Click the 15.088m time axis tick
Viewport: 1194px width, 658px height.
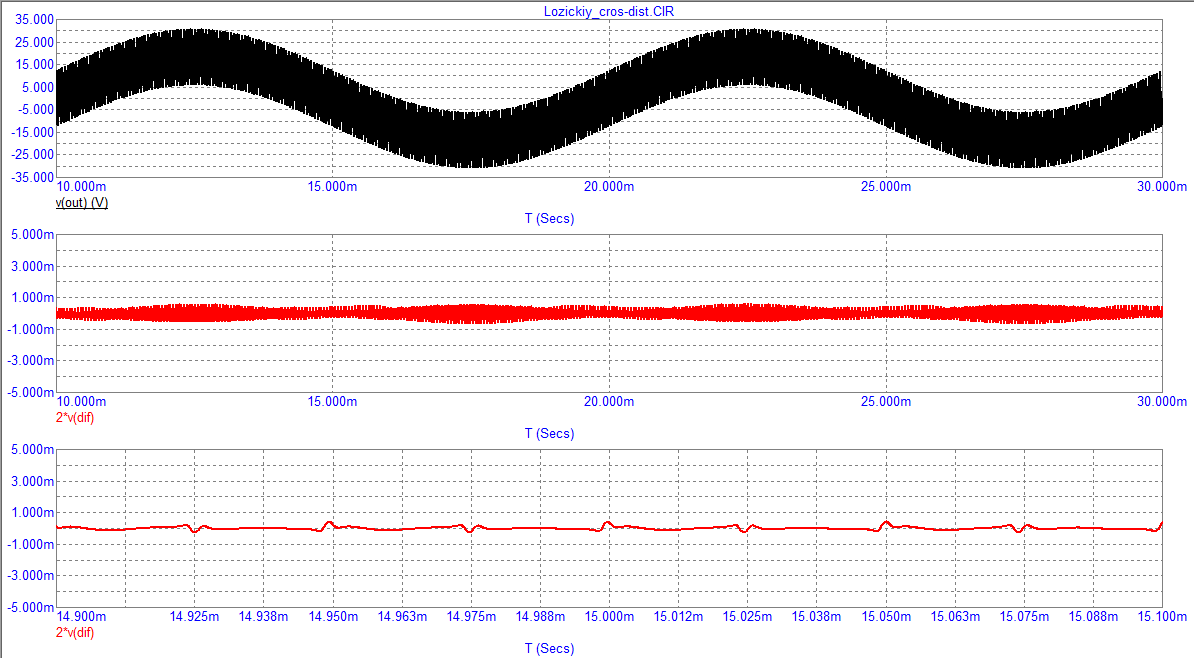coord(1093,616)
